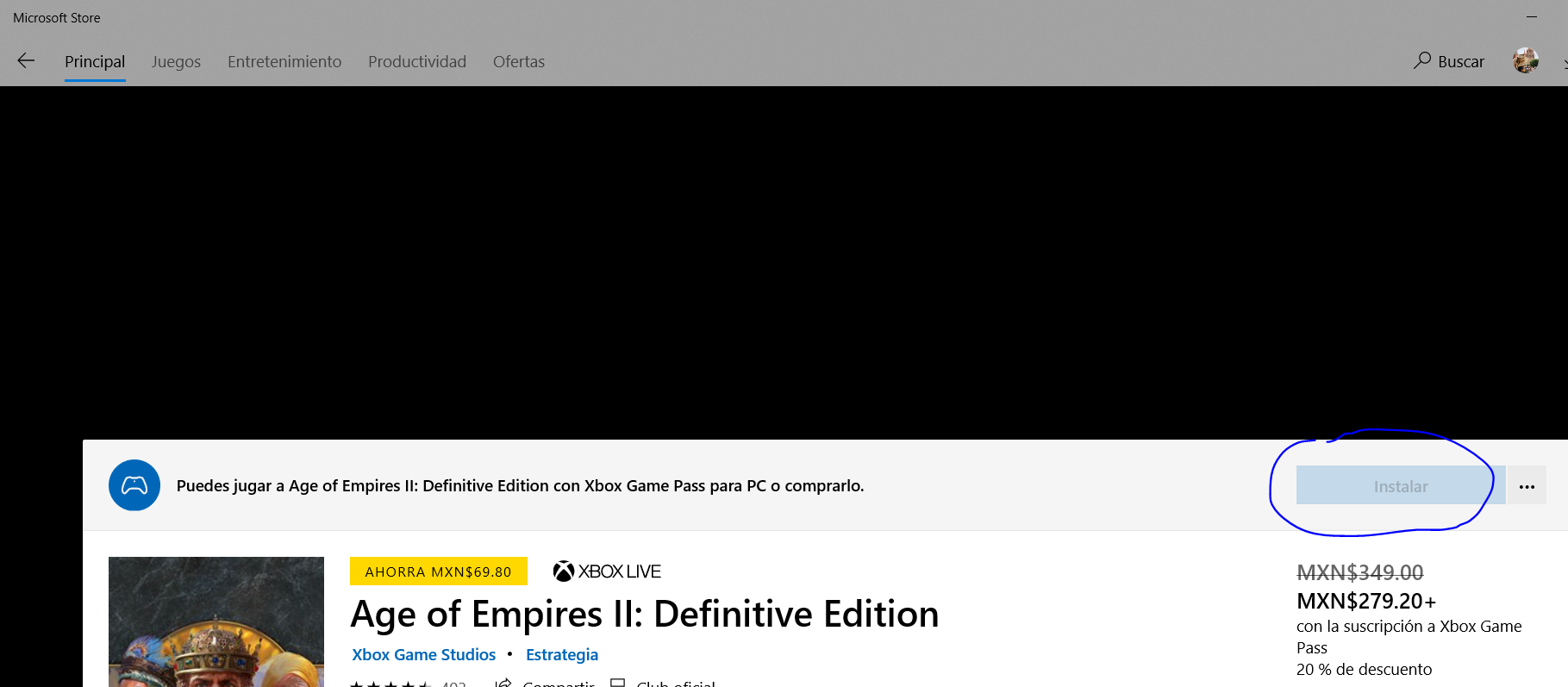Click the Xbox Live logo
The width and height of the screenshot is (1568, 687).
pyautogui.click(x=607, y=571)
